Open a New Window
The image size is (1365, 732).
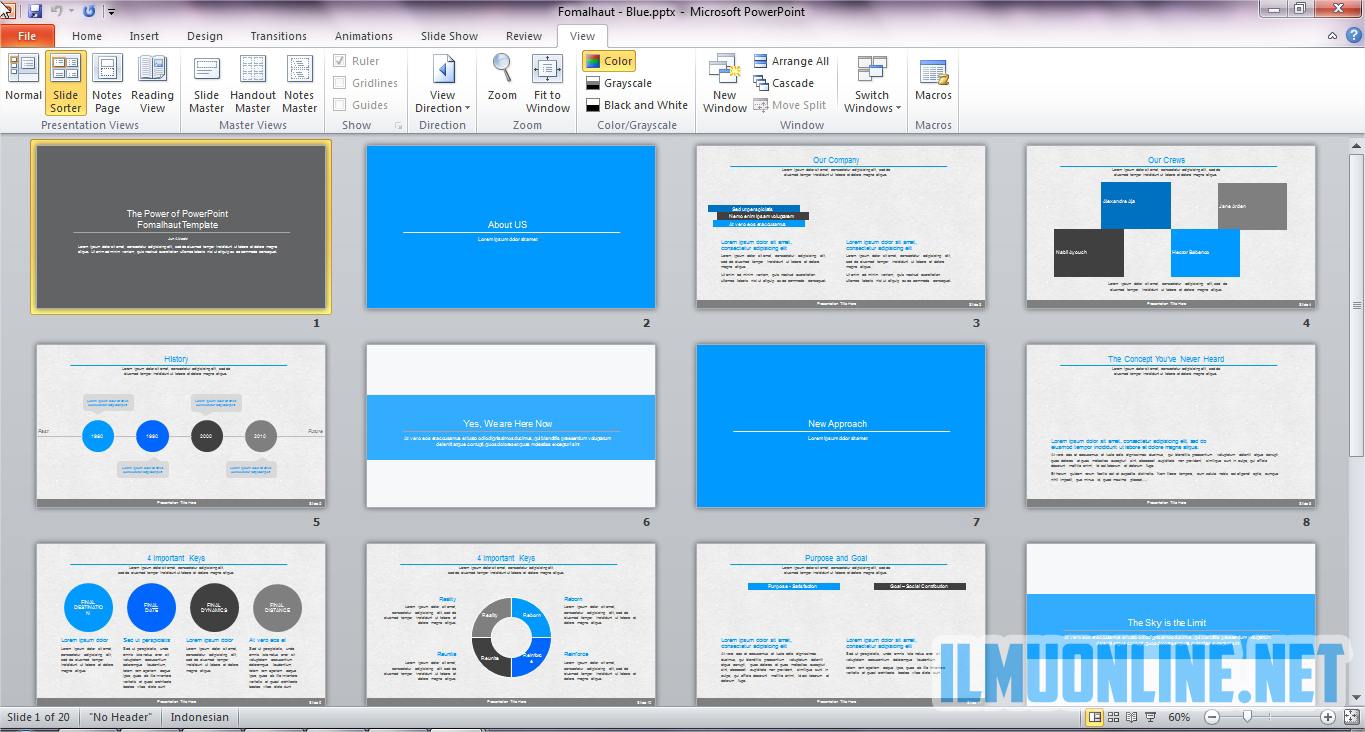pyautogui.click(x=724, y=84)
